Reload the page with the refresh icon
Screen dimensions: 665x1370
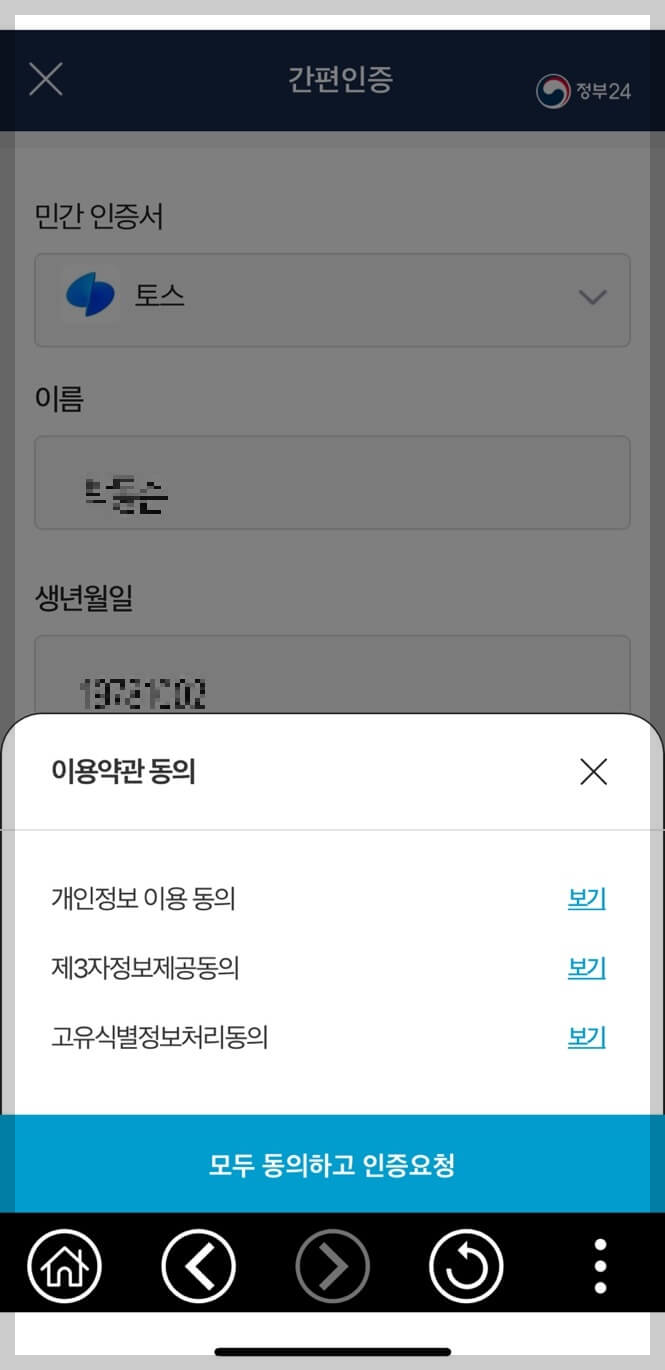point(466,1264)
